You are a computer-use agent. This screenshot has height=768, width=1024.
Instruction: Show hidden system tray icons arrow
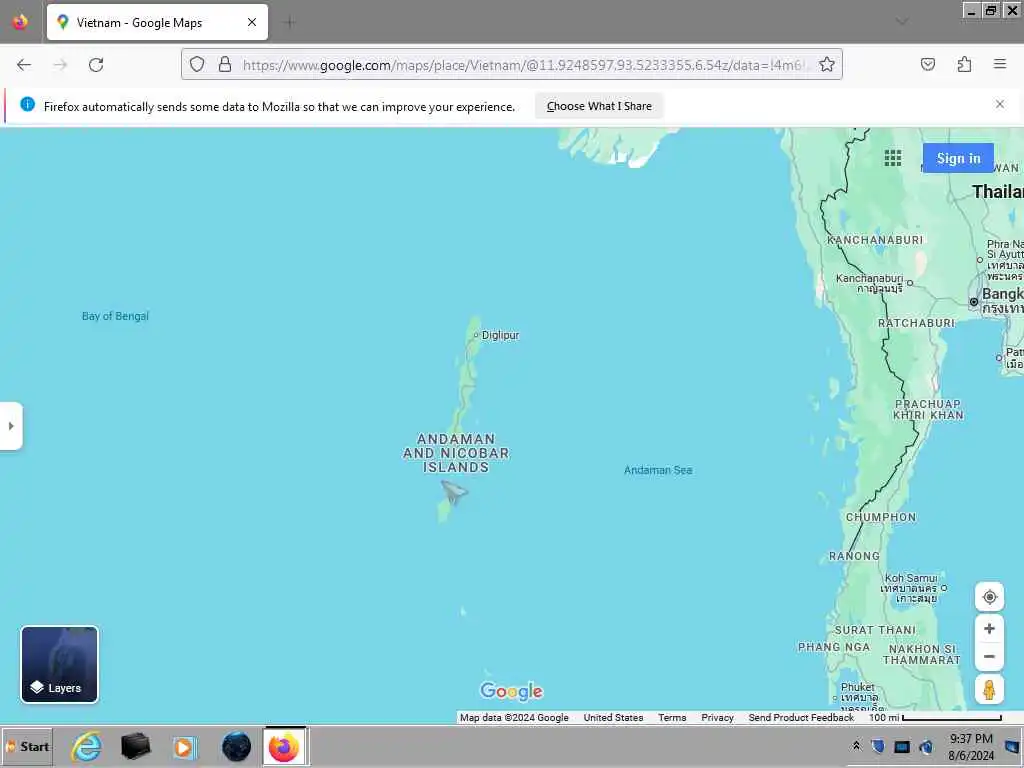point(856,746)
